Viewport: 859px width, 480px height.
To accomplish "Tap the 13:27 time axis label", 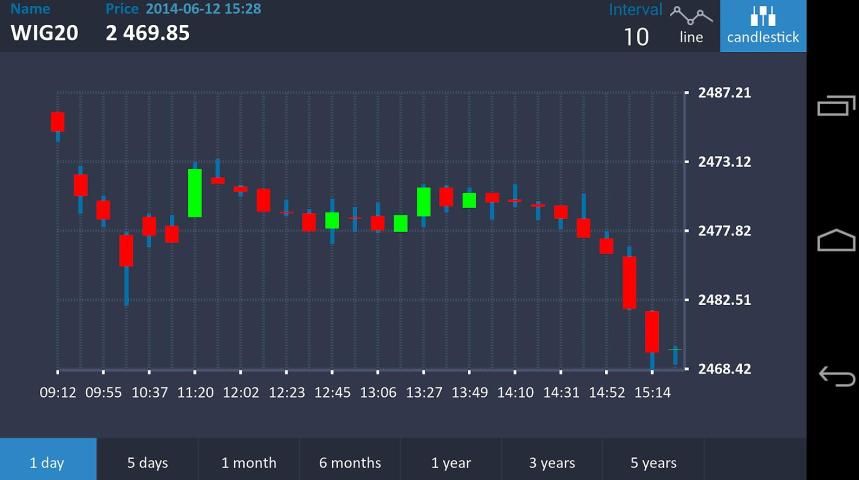I will (424, 393).
